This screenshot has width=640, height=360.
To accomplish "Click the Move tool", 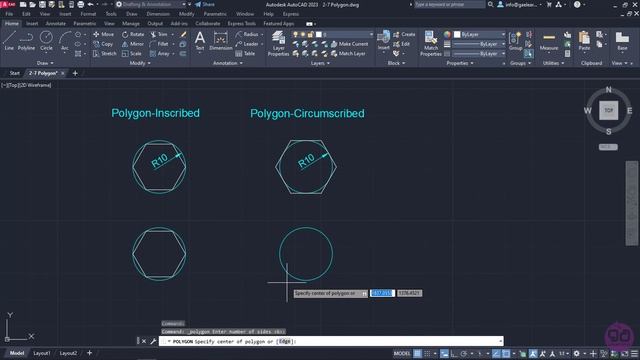I will [103, 34].
